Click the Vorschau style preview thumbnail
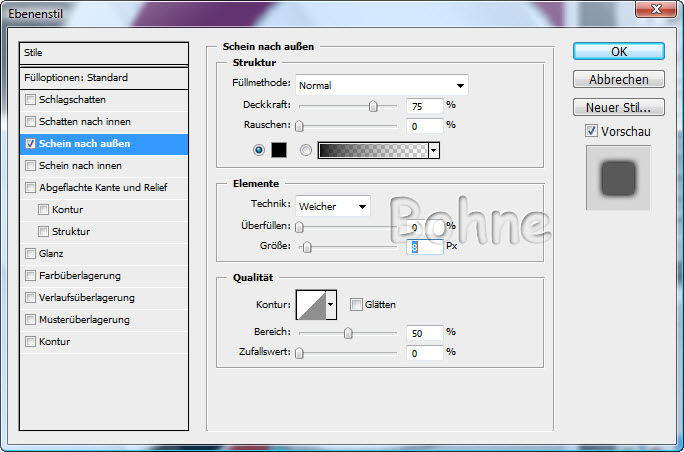Viewport: 684px width, 452px height. click(x=618, y=177)
